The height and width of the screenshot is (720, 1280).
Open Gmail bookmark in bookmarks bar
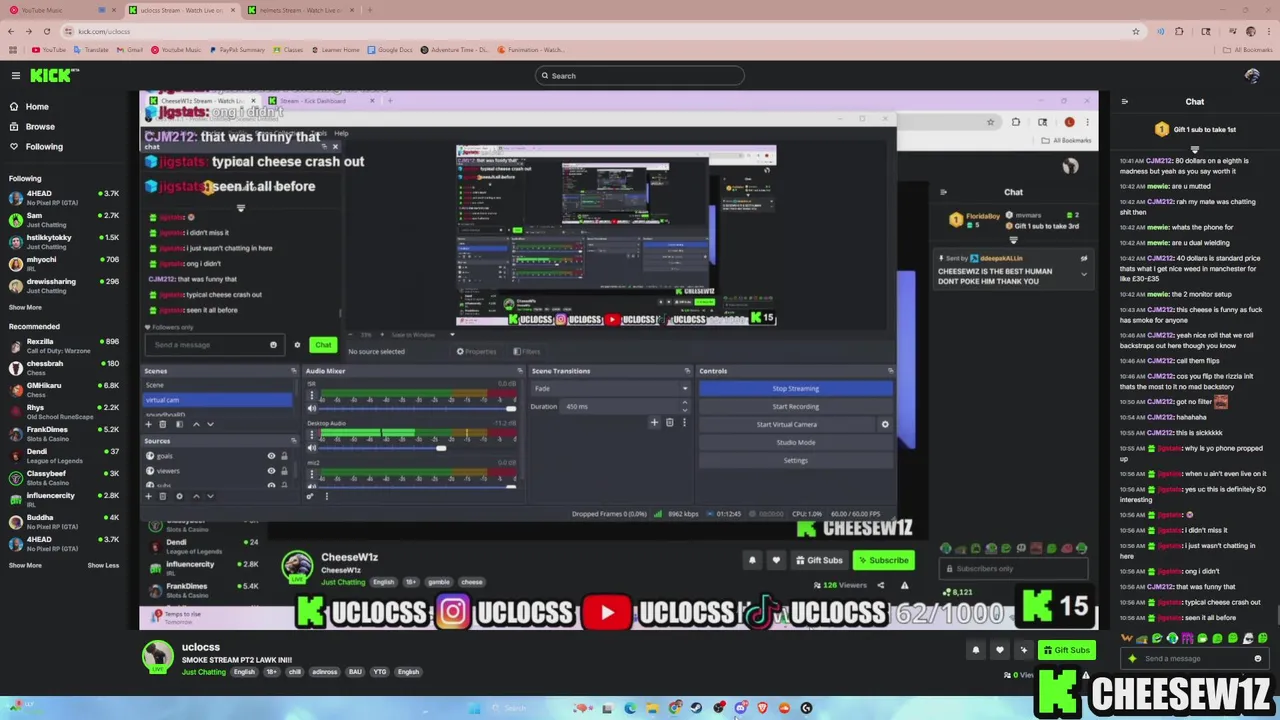[130, 50]
